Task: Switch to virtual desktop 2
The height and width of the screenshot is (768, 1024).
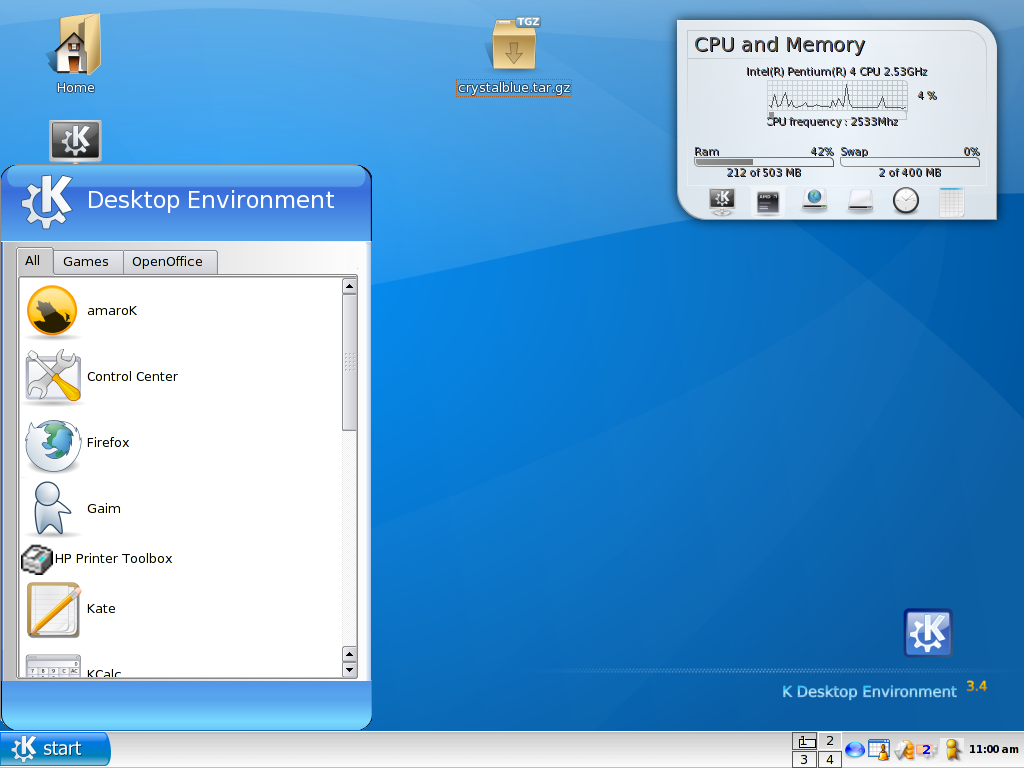Action: click(x=830, y=741)
